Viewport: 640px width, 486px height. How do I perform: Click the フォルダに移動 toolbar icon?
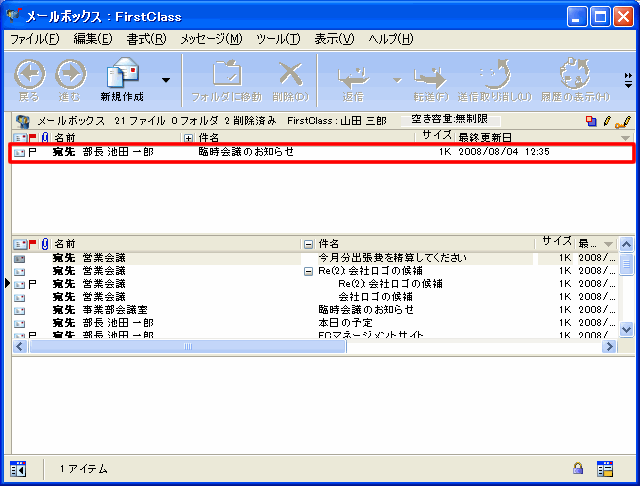point(226,75)
